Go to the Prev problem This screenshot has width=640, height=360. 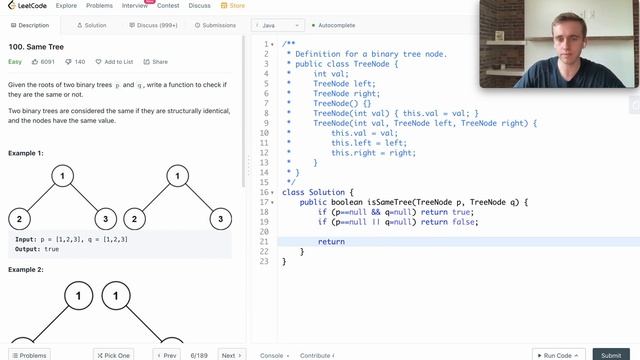[x=167, y=355]
